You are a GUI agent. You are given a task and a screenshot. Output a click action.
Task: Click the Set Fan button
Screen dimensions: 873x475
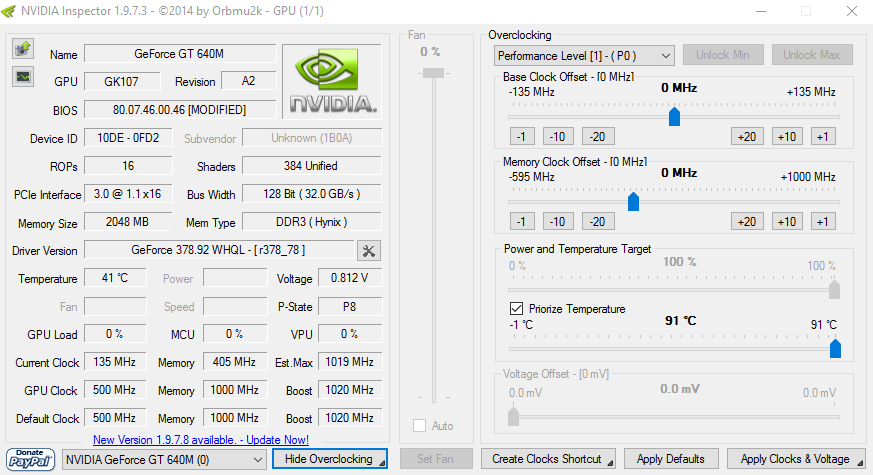tap(436, 459)
